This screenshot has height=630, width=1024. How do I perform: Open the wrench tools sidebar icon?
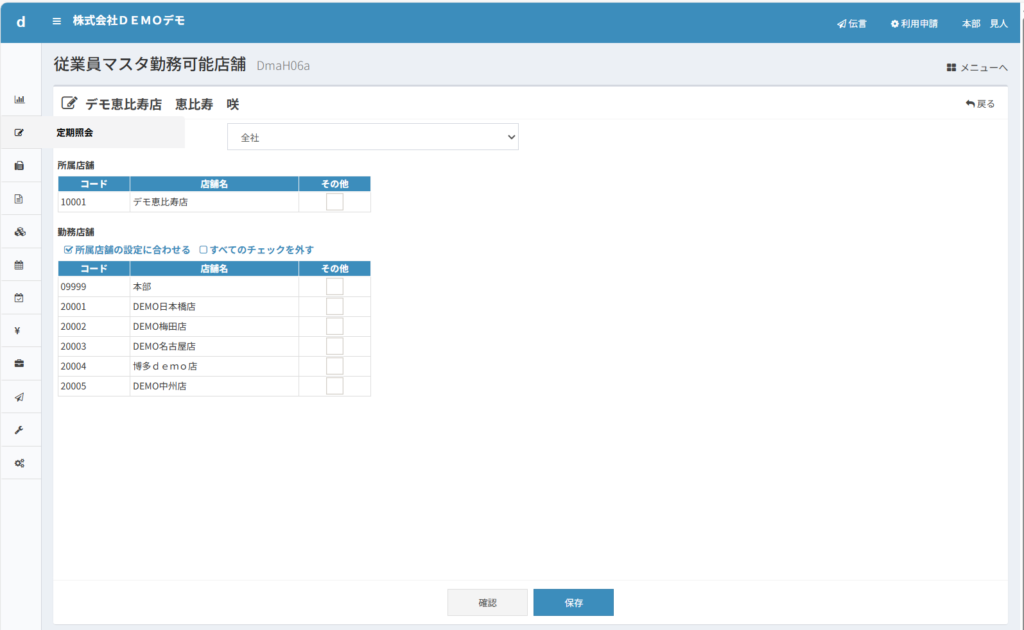(x=19, y=429)
